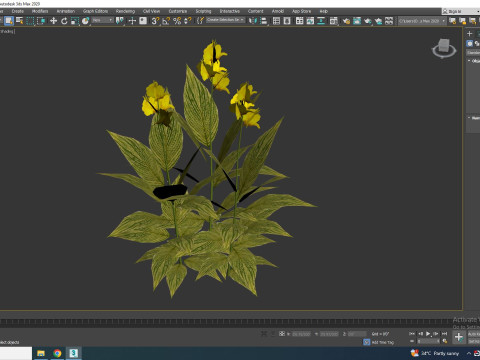This screenshot has height=360, width=480.
Task: Open the project folder path dropdown
Action: tap(422, 21)
